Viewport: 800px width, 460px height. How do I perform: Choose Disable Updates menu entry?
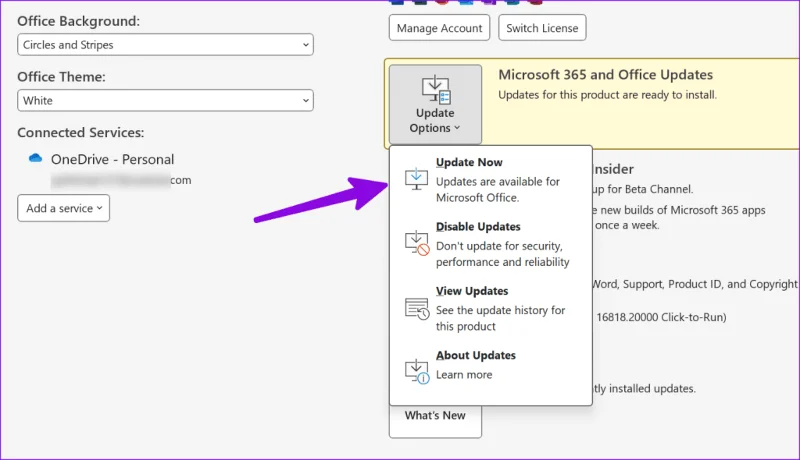(491, 244)
